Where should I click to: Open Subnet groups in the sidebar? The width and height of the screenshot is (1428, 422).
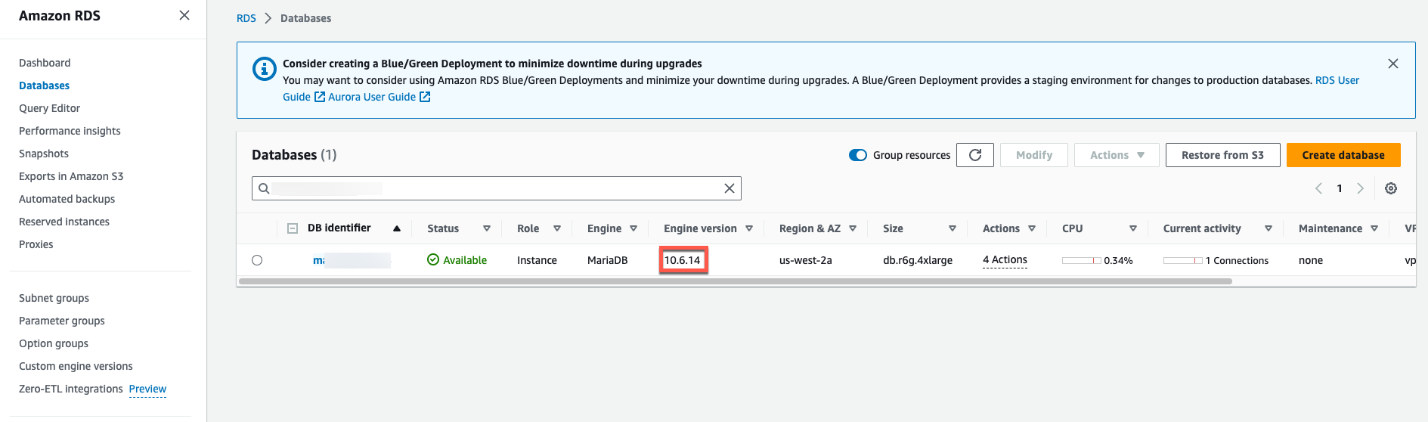pyautogui.click(x=54, y=298)
